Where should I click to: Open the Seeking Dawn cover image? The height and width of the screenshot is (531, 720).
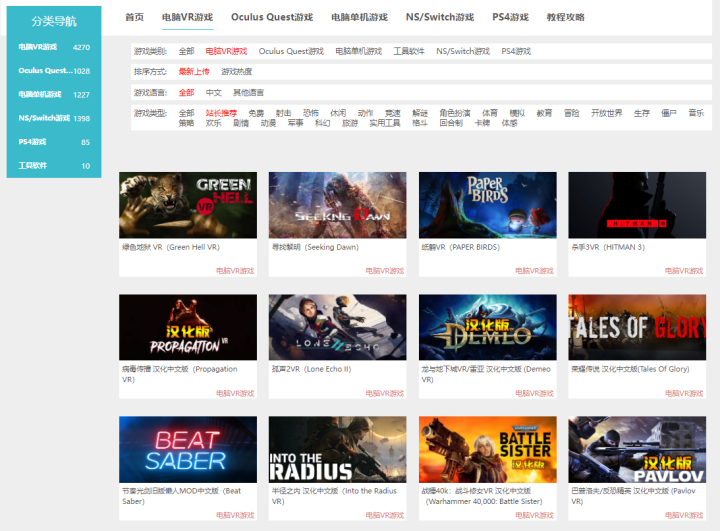click(337, 204)
